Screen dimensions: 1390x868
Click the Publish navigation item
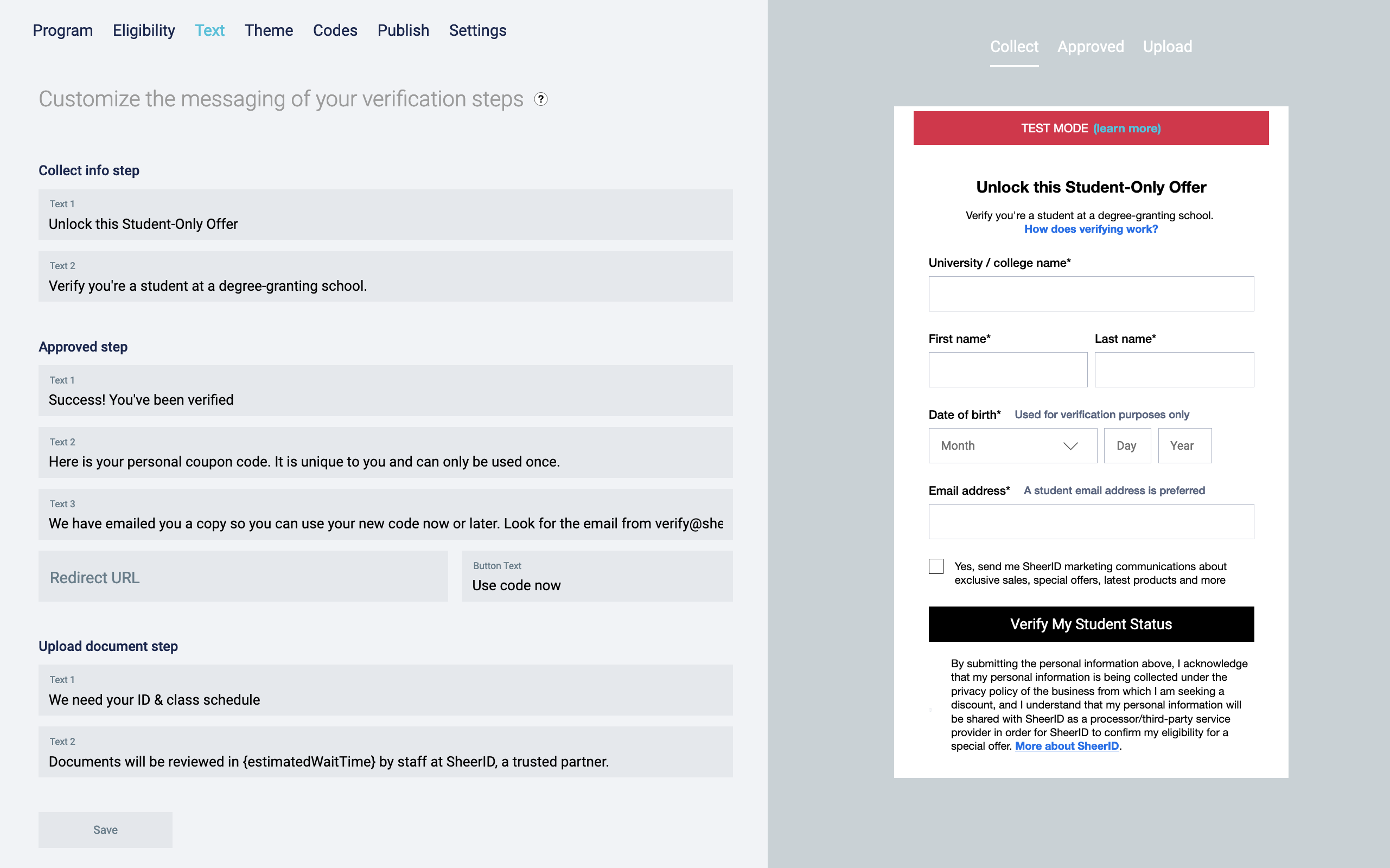point(402,29)
